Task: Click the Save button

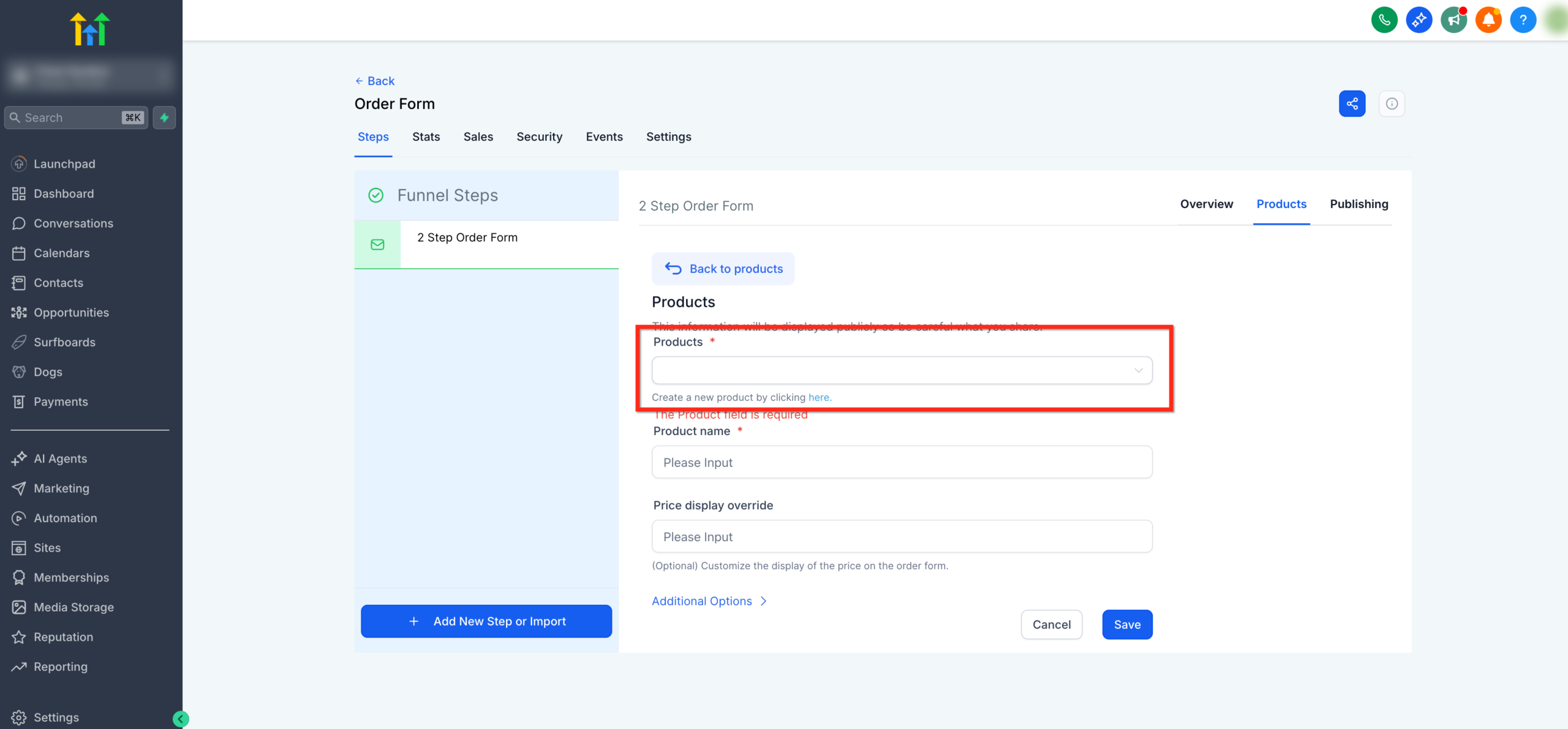Action: [1126, 624]
